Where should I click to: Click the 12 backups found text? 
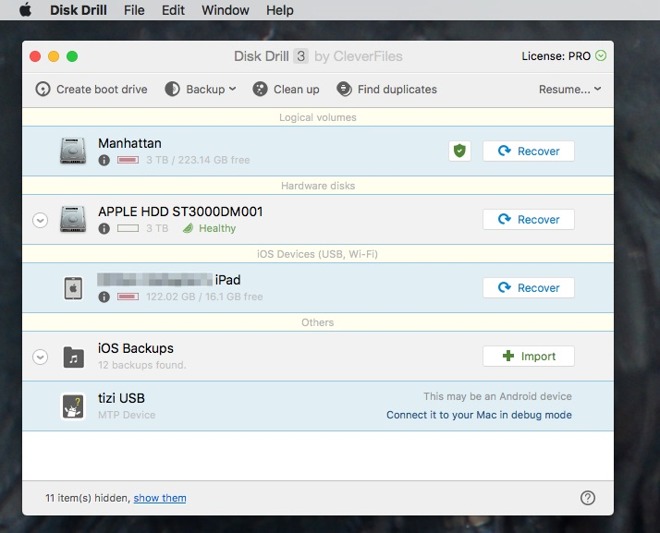[x=142, y=365]
